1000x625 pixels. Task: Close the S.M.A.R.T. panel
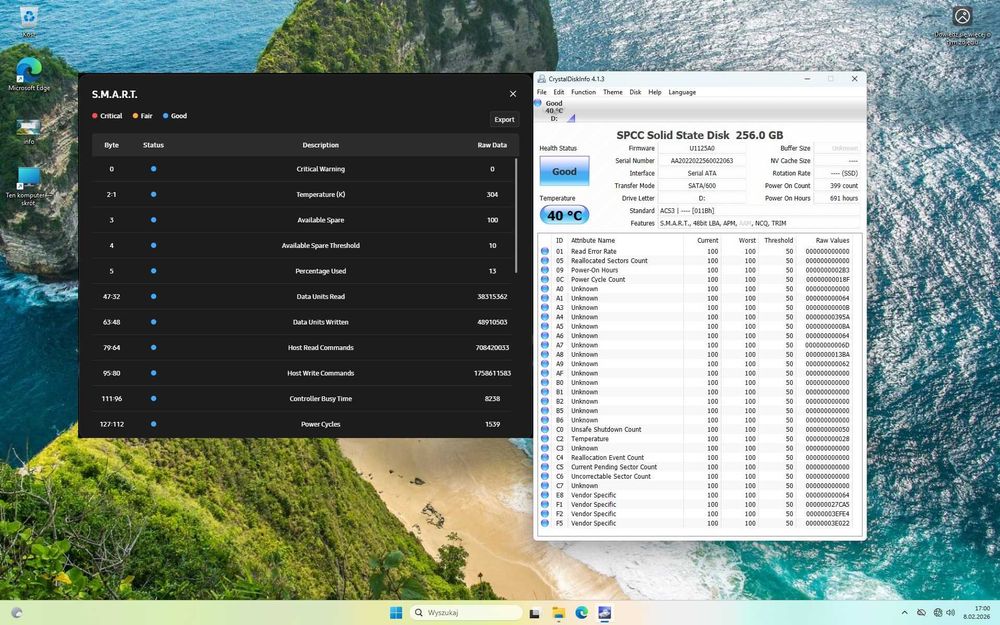(513, 94)
